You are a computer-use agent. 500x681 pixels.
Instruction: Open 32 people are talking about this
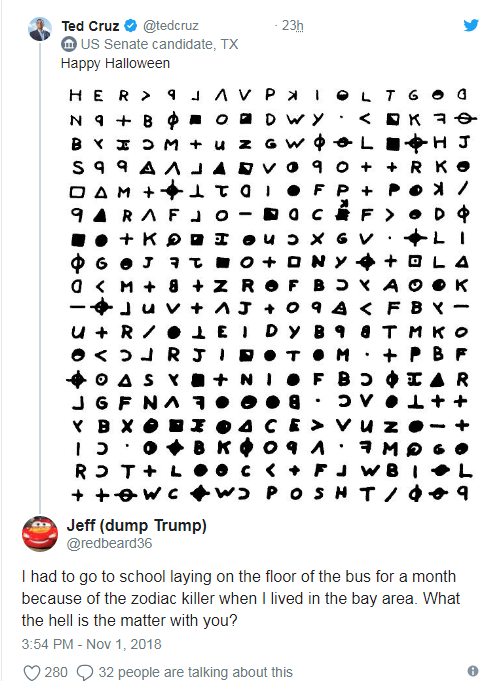coord(195,672)
